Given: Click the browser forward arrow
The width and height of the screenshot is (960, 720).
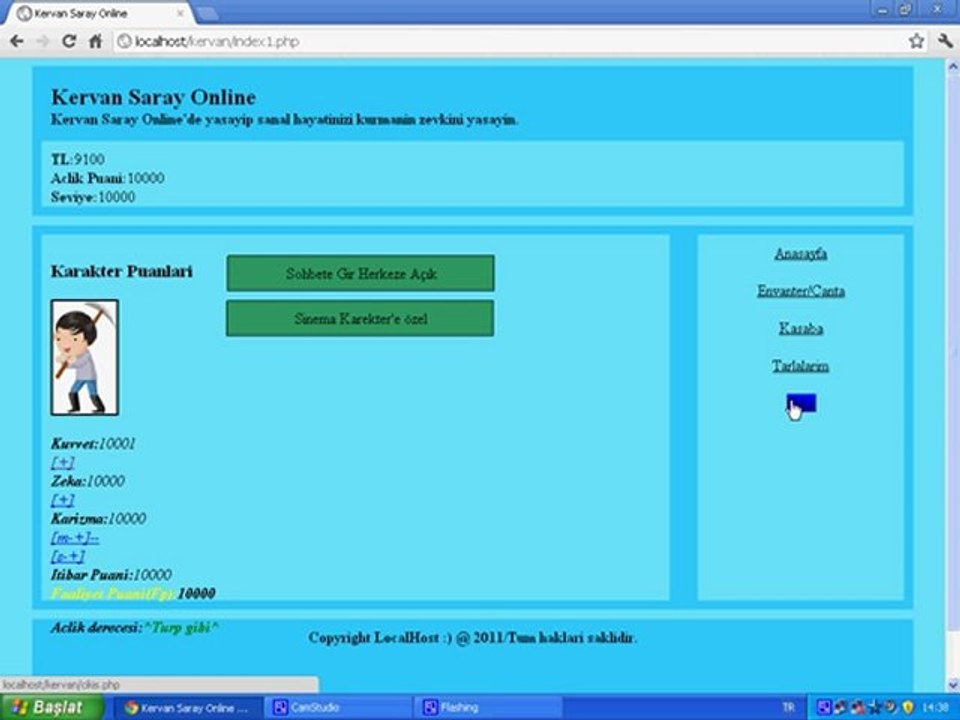Looking at the screenshot, I should pos(42,41).
